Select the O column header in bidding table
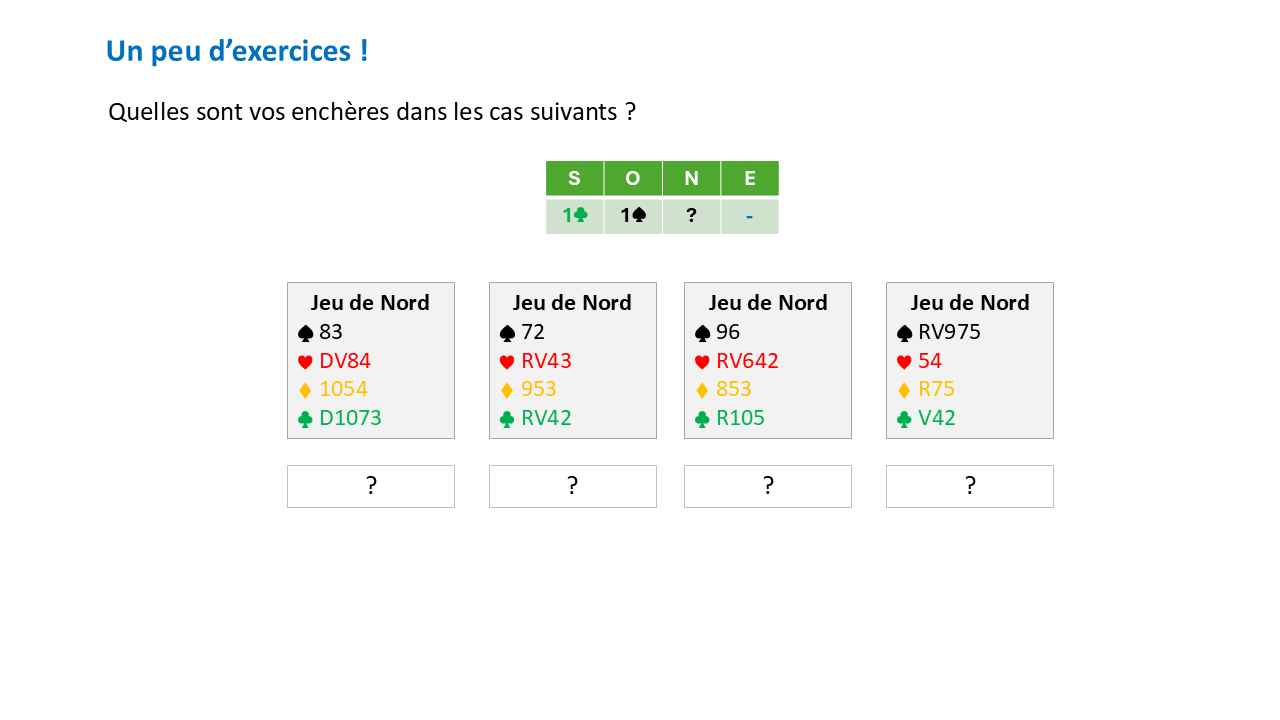This screenshot has height=720, width=1280. (x=632, y=179)
